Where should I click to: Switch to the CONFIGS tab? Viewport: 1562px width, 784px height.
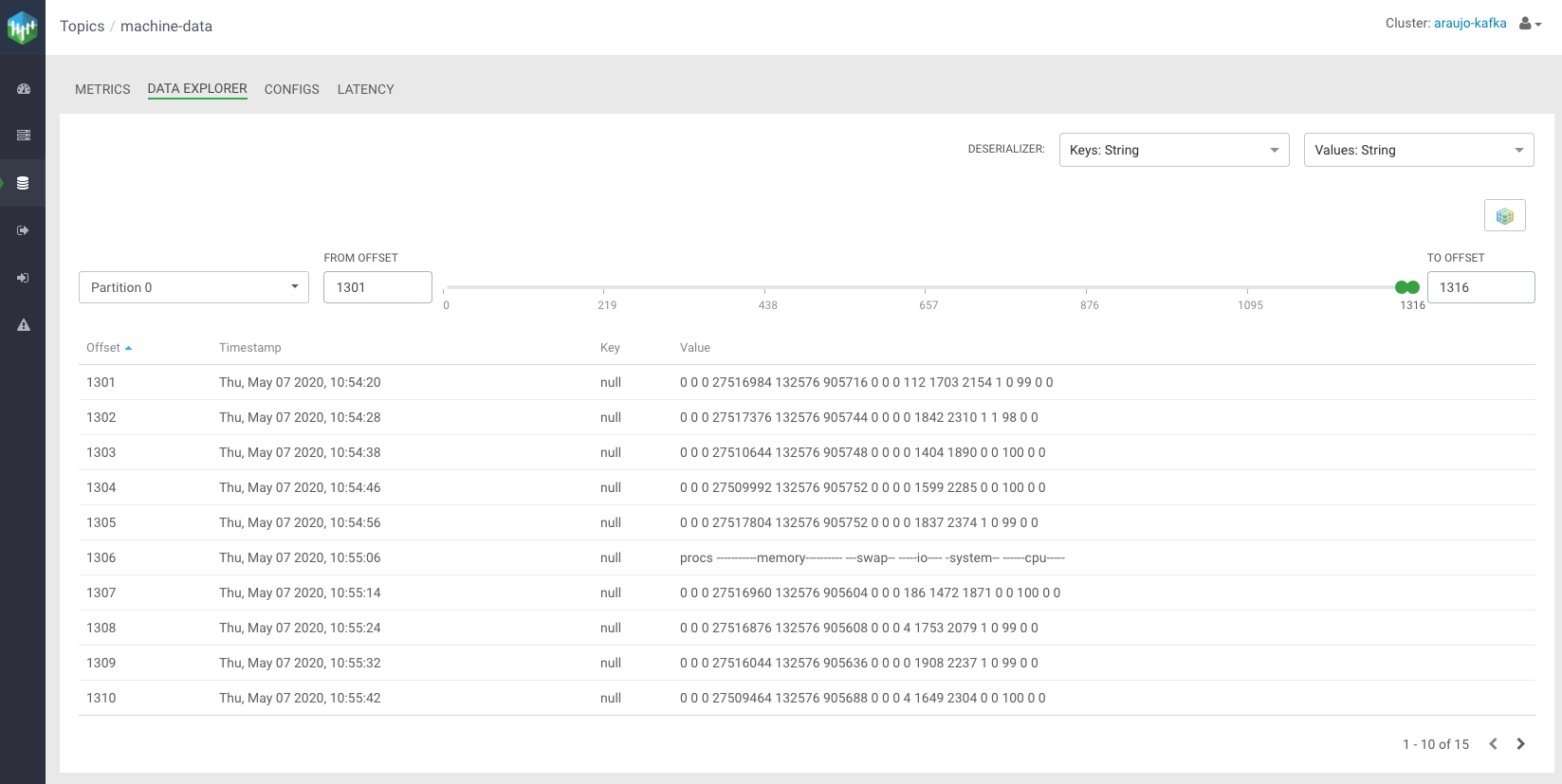click(x=291, y=89)
